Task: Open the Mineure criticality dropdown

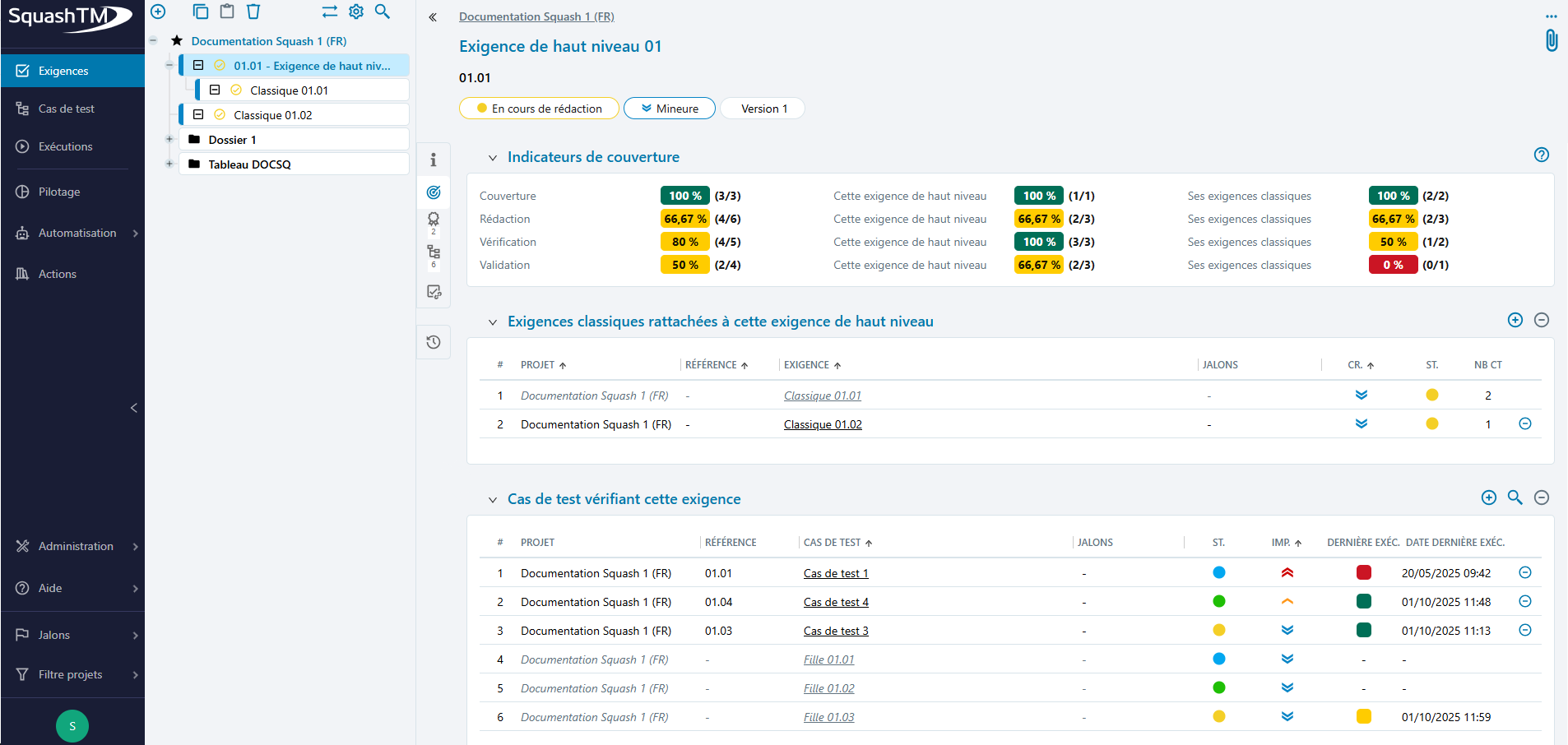Action: click(669, 109)
